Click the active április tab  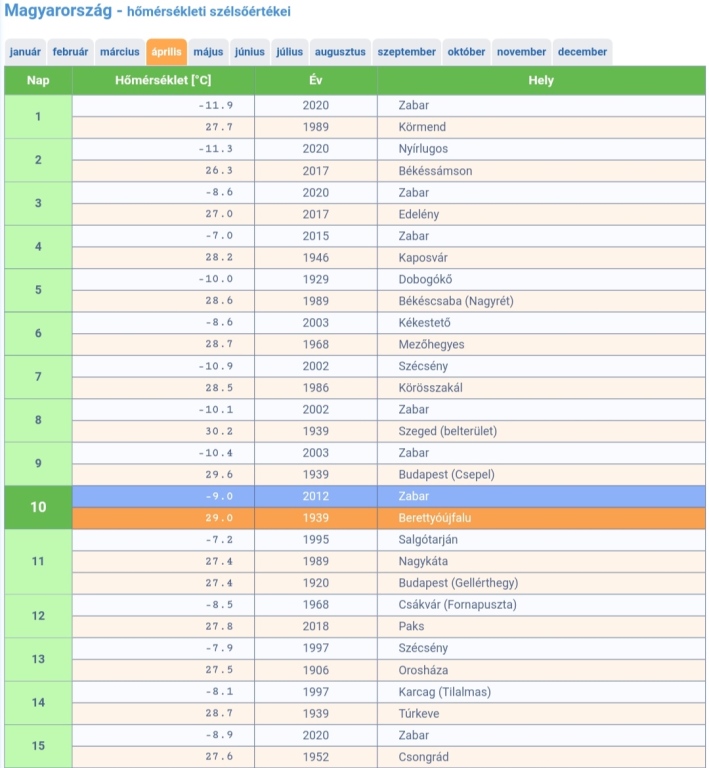point(167,52)
